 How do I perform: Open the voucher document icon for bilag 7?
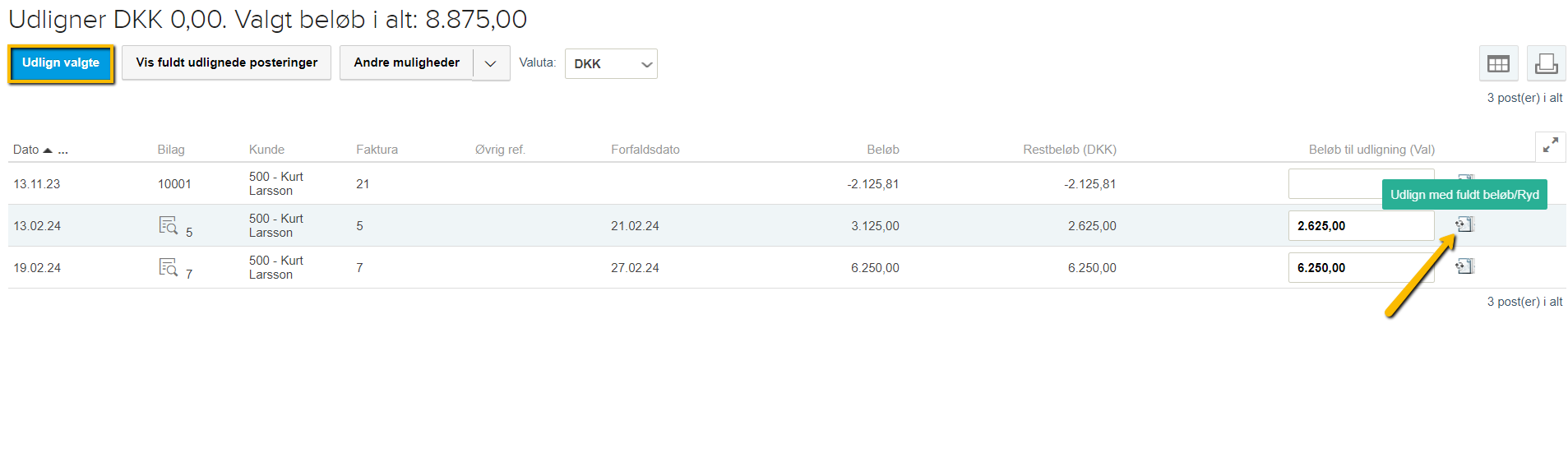[x=168, y=267]
